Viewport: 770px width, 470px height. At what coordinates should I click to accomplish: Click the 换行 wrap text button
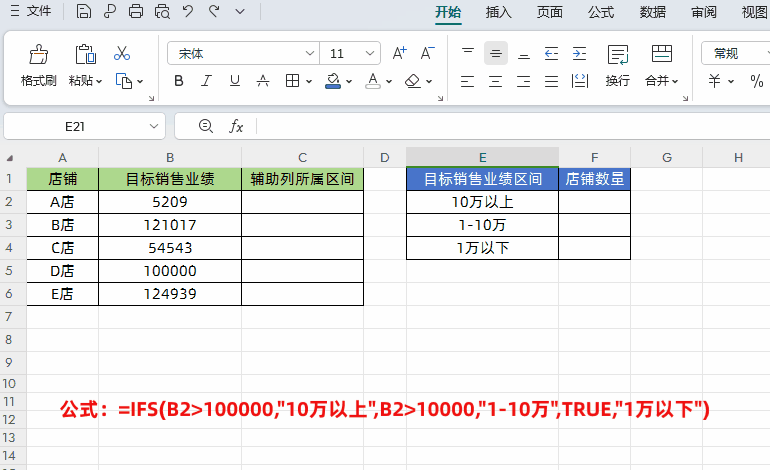click(x=617, y=66)
